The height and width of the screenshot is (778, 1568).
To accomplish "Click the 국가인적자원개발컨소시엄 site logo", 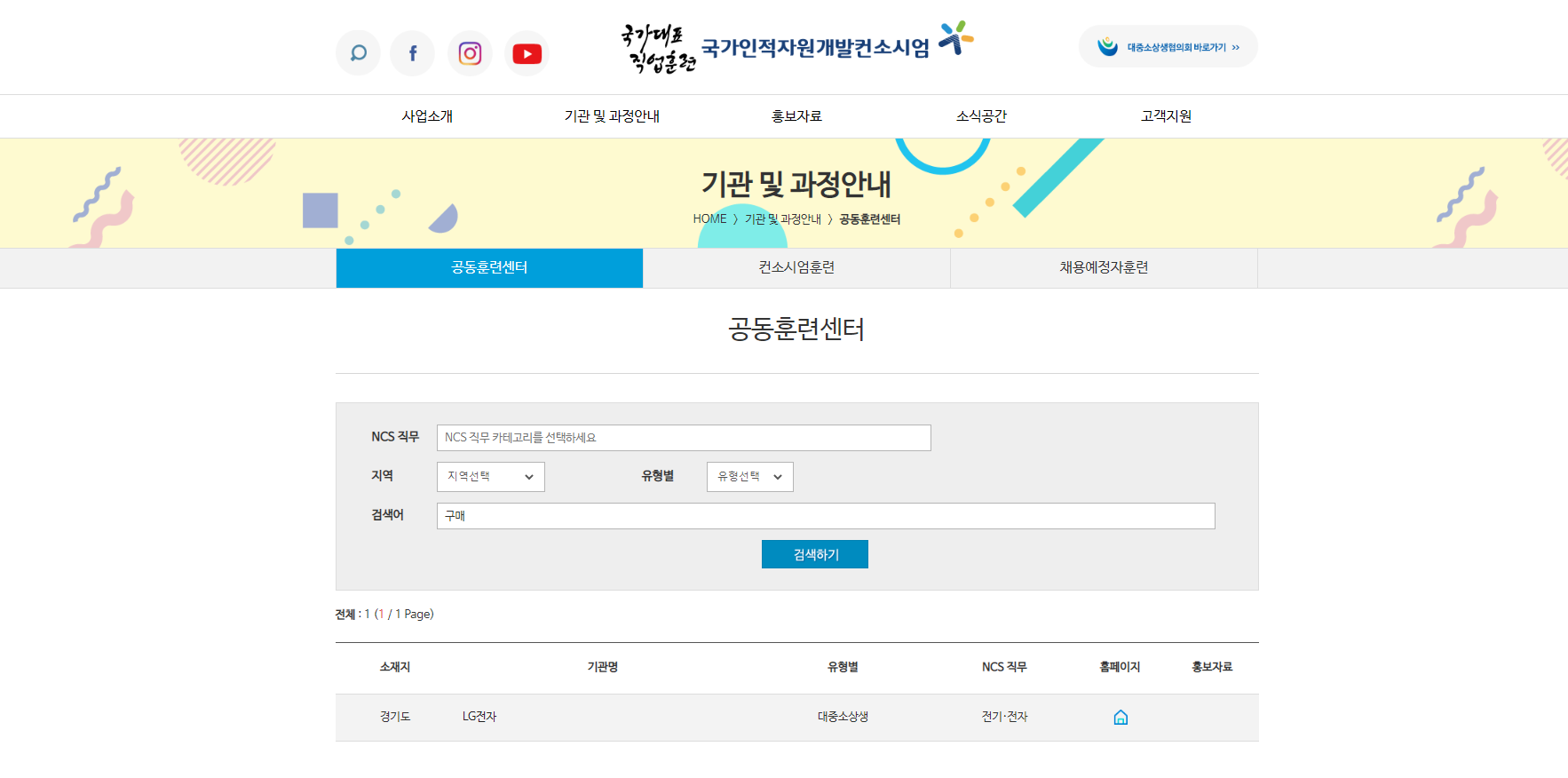I will (796, 47).
